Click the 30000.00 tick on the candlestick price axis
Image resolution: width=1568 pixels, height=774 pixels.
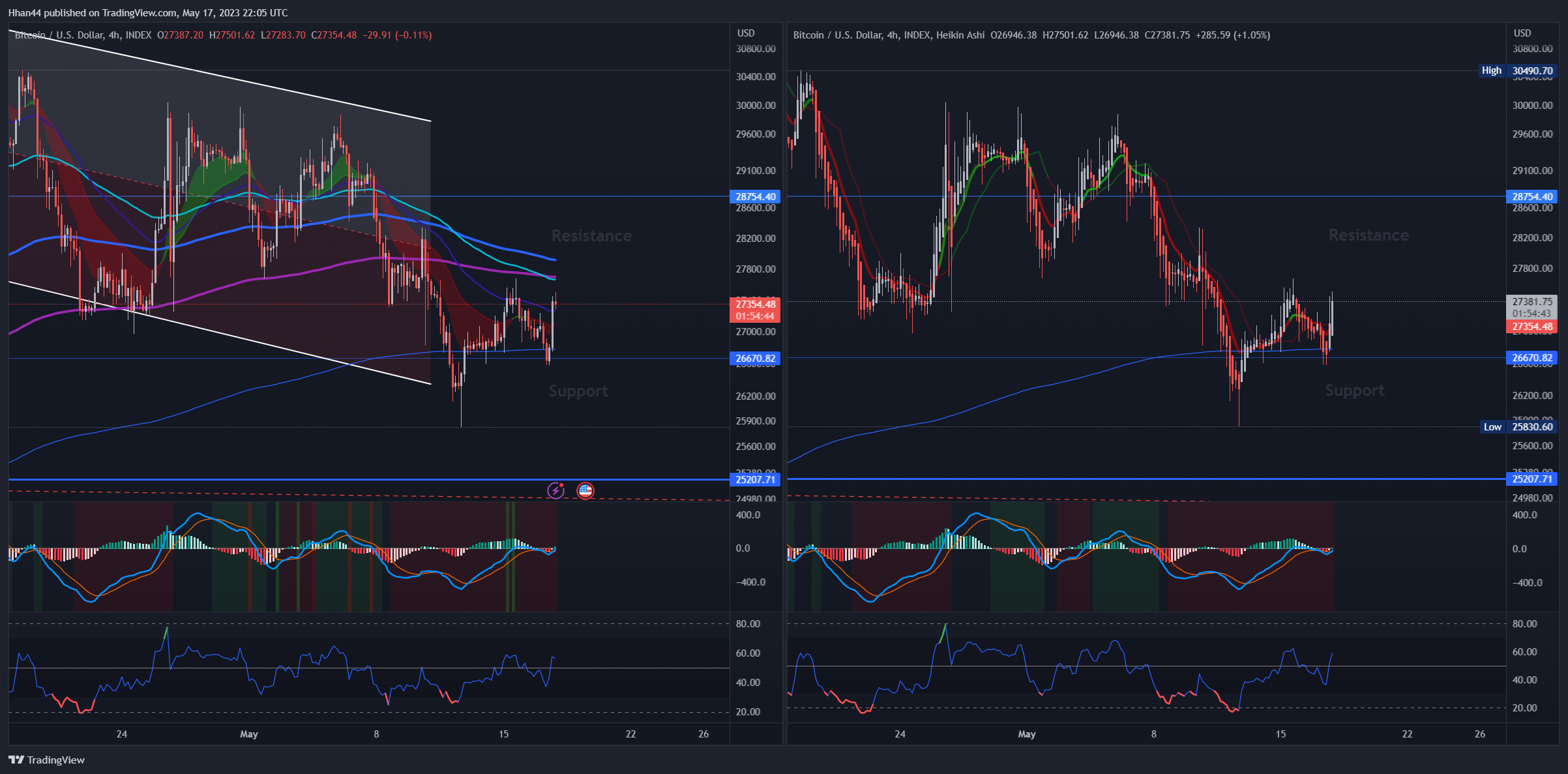pos(756,106)
